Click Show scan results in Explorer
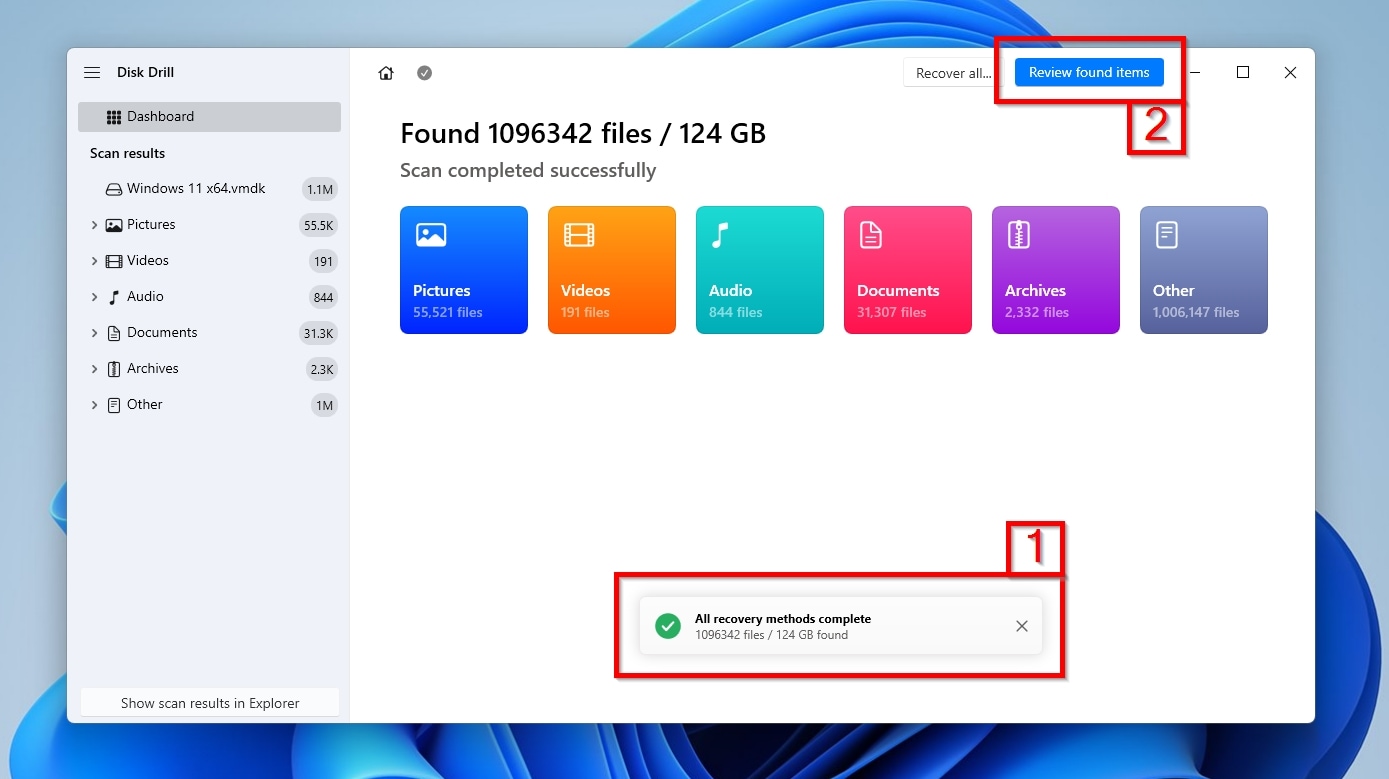1389x779 pixels. pyautogui.click(x=210, y=703)
